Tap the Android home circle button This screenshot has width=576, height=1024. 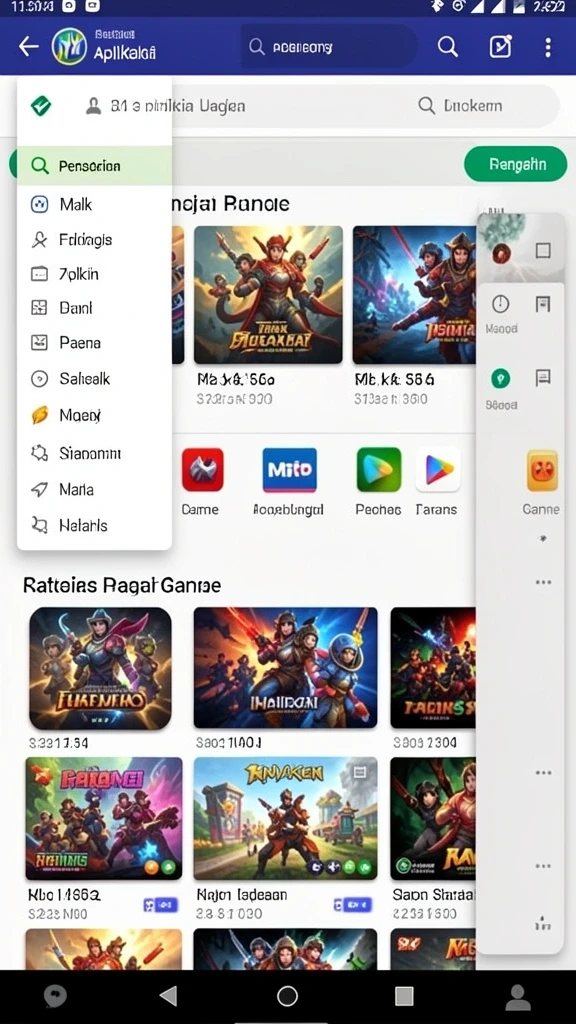[287, 996]
